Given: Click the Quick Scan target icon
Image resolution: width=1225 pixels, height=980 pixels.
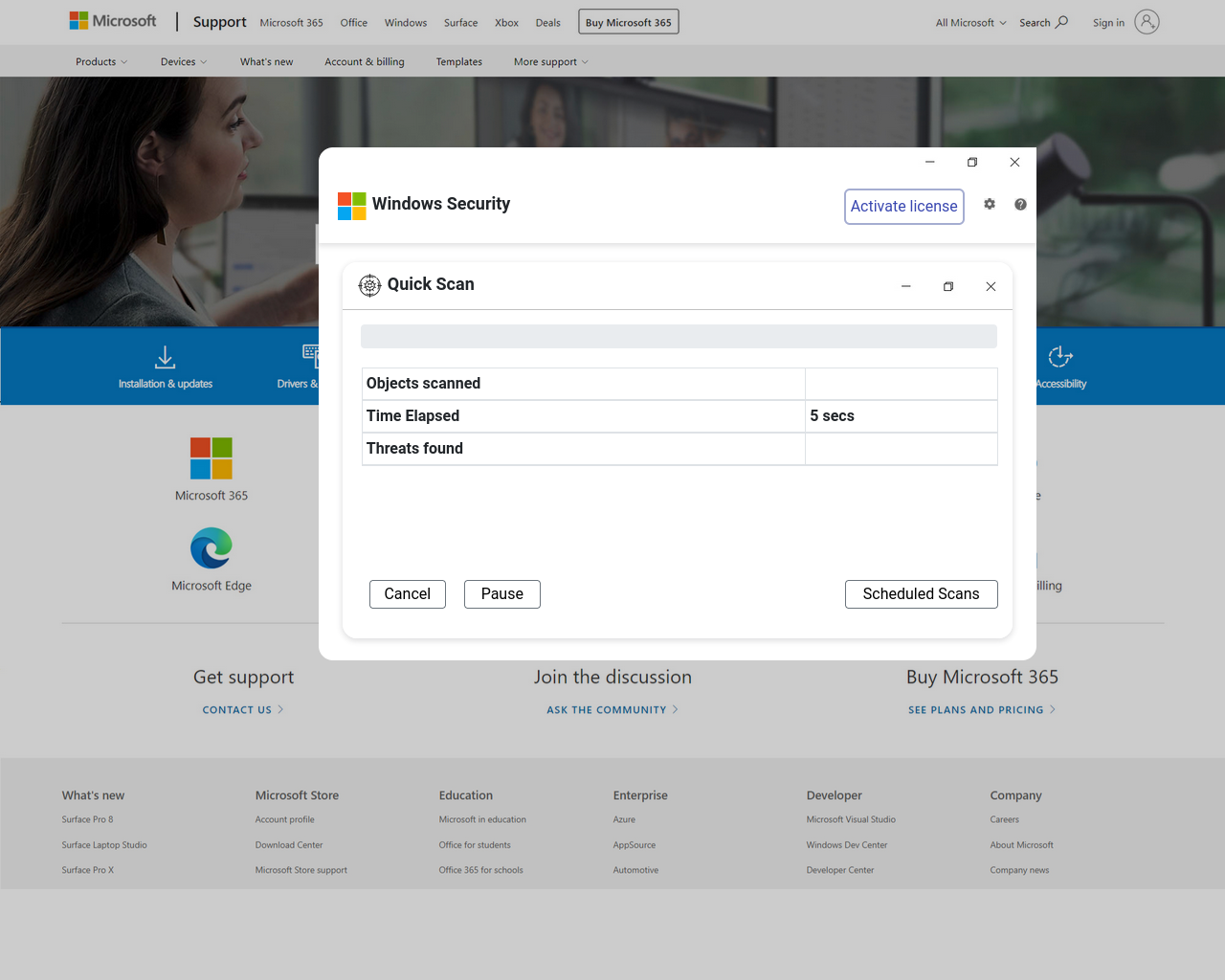Looking at the screenshot, I should [369, 285].
